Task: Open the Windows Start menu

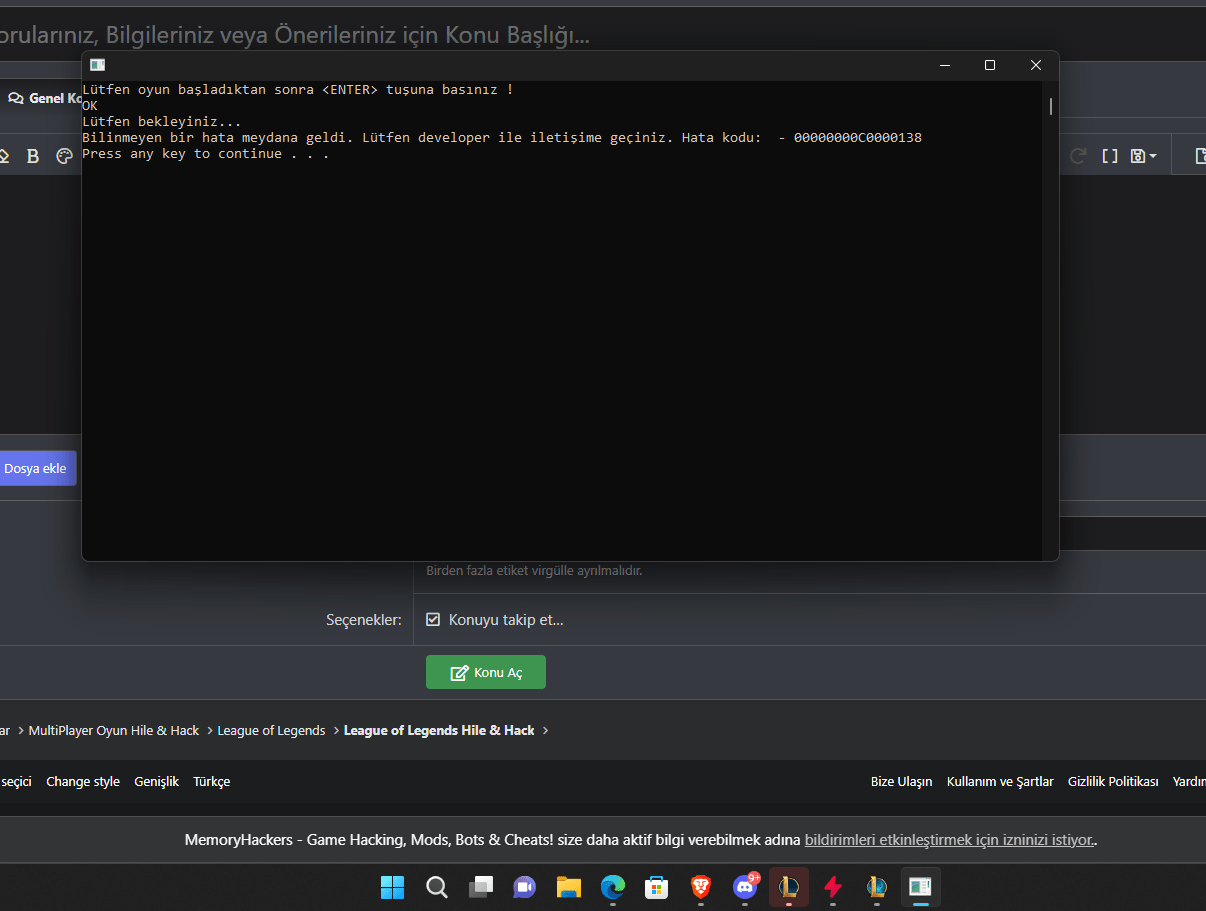Action: click(x=392, y=887)
